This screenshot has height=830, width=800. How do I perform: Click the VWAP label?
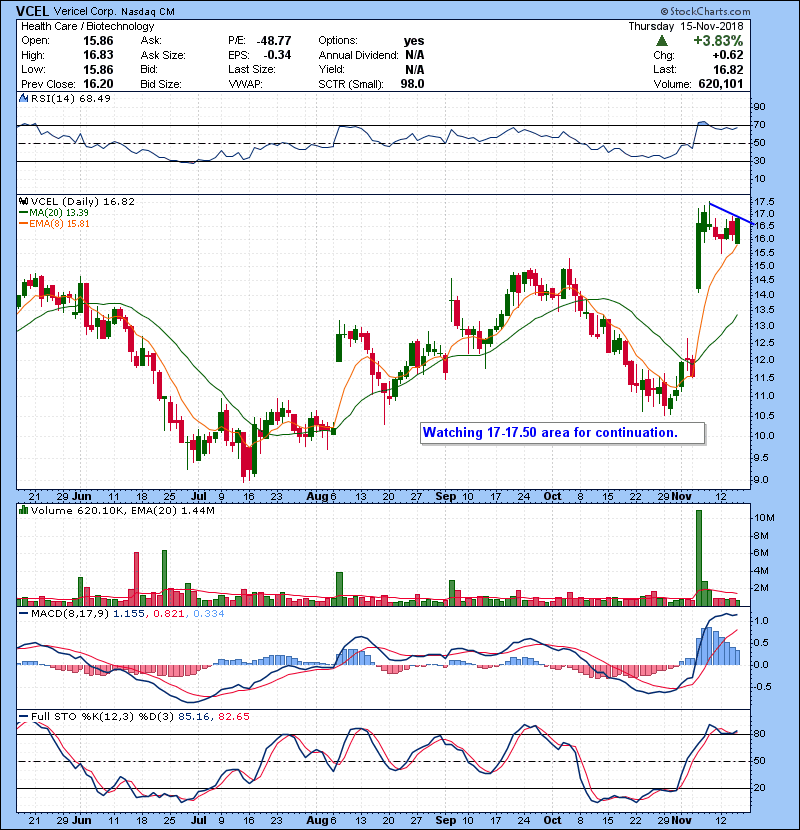pyautogui.click(x=245, y=84)
